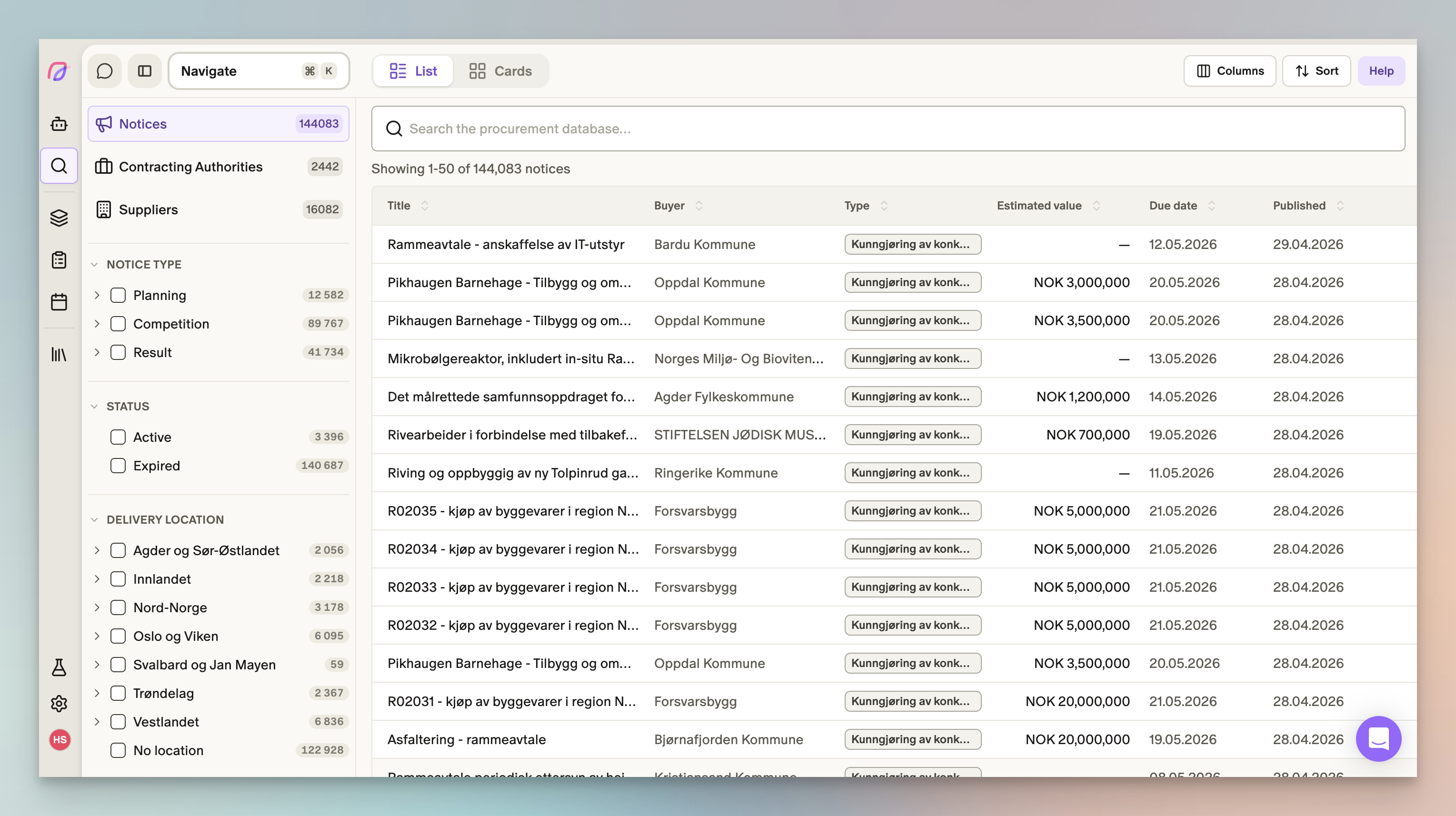The image size is (1456, 816).
Task: Open the Notices section
Action: 218,124
